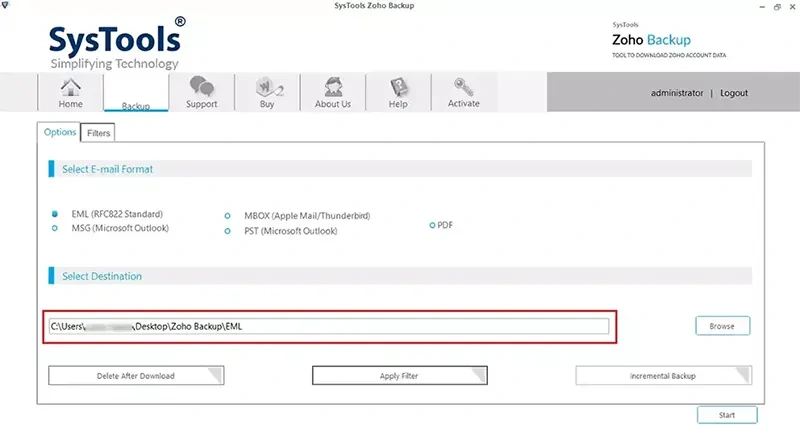Select EML (RFC822 Standard) format
Viewport: 800px width, 425px height.
pos(55,214)
